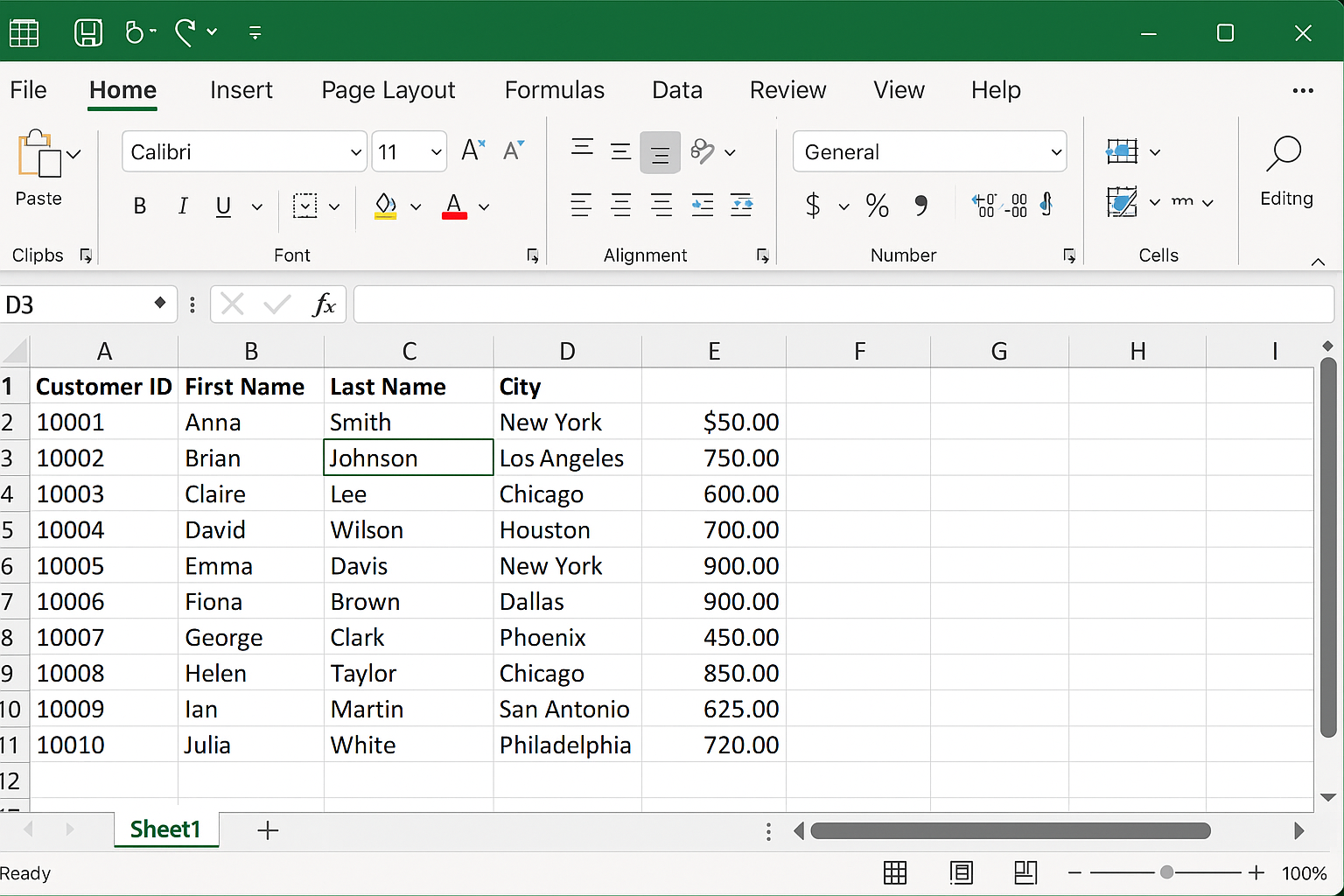Apply comma style format

point(920,206)
